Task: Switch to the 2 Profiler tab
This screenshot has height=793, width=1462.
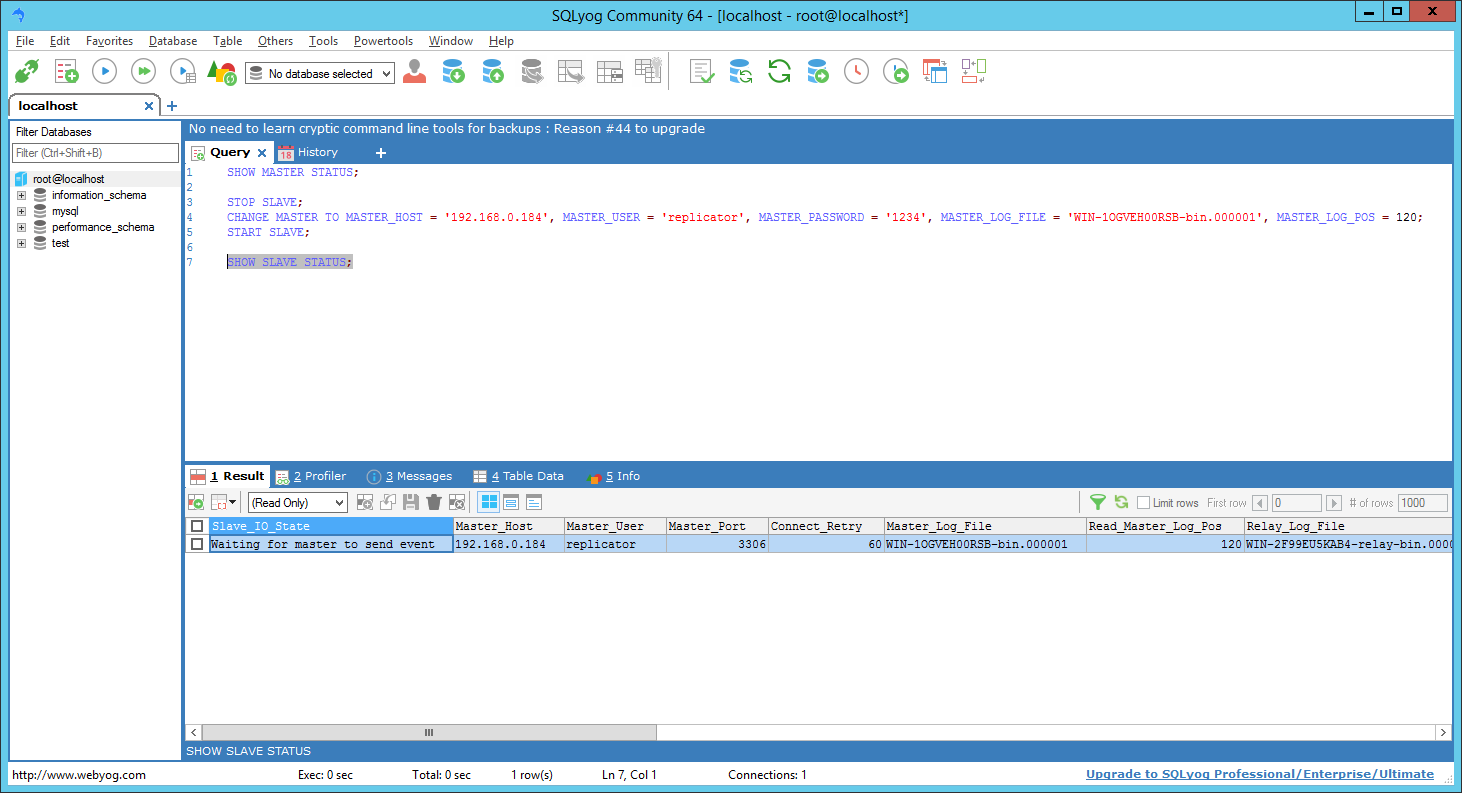Action: coord(311,476)
